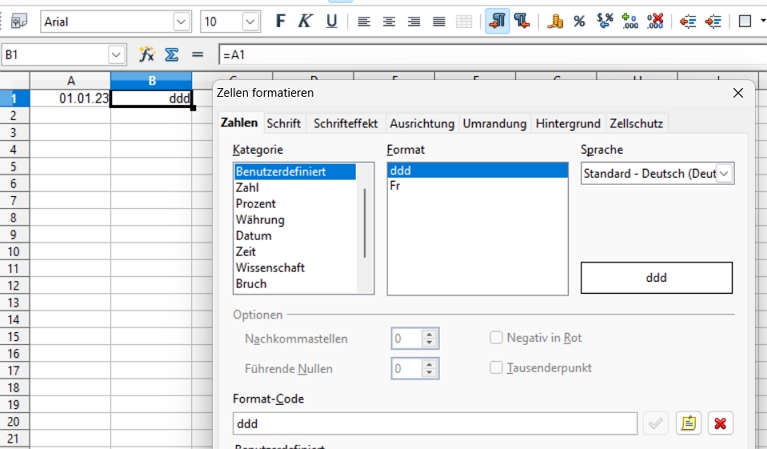Toggle left-to-right text direction button
Viewport: 767px width, 449px height.
[497, 21]
